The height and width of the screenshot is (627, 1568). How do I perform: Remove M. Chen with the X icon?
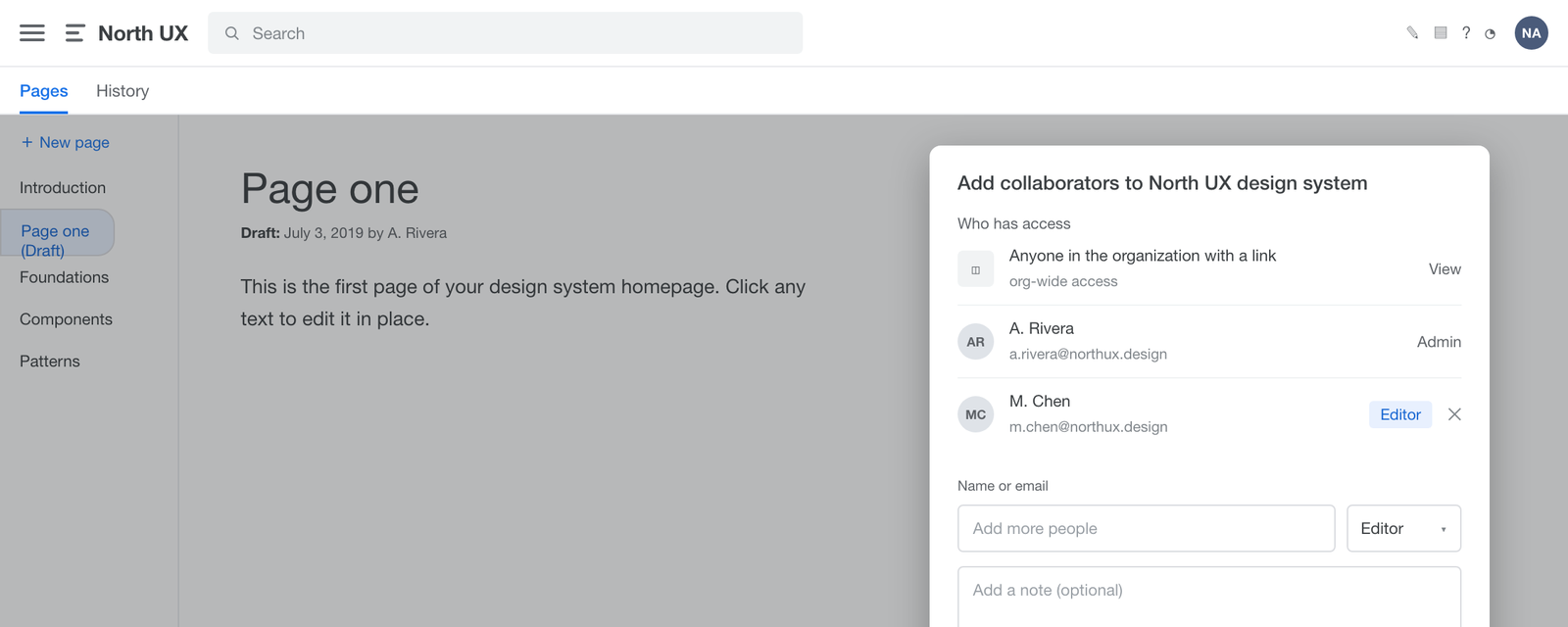coord(1454,414)
